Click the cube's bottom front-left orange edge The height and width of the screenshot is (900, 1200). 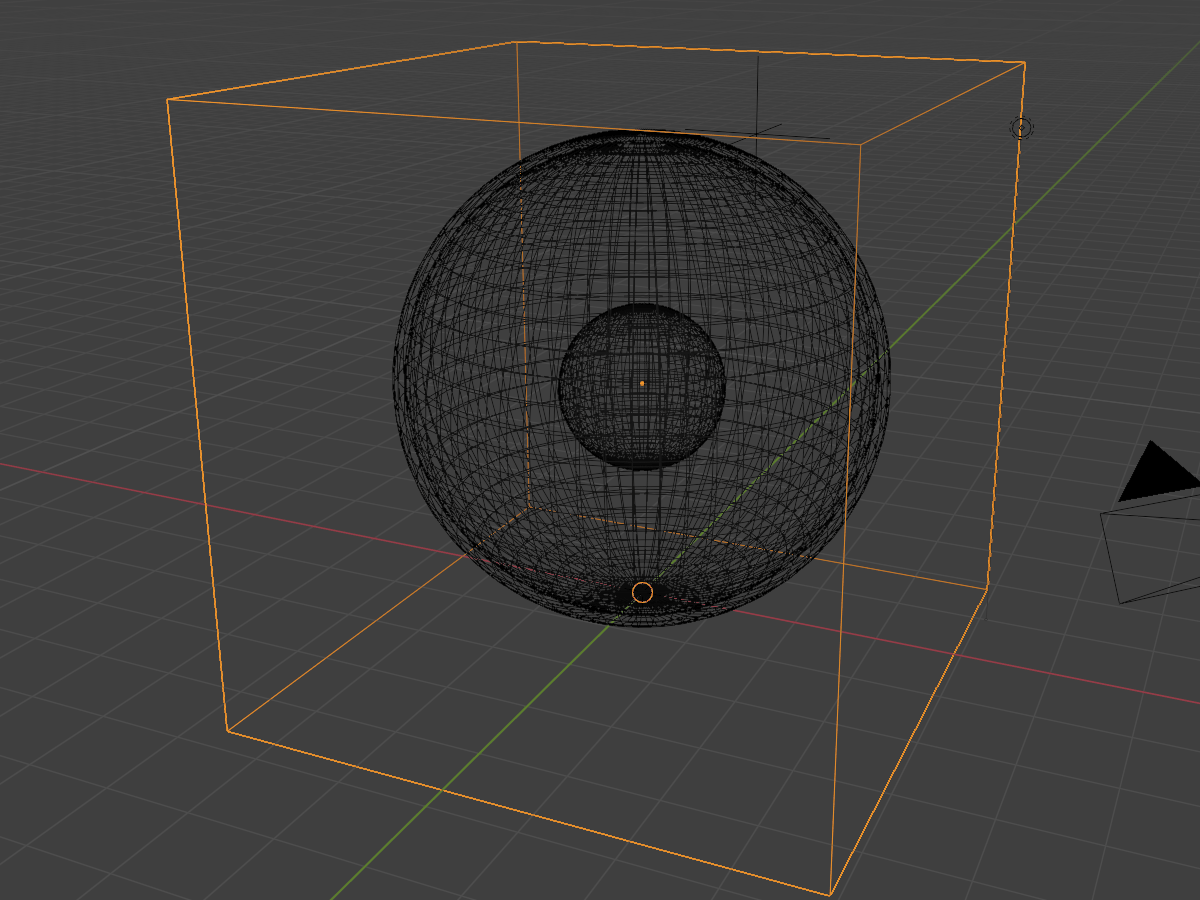(x=528, y=813)
